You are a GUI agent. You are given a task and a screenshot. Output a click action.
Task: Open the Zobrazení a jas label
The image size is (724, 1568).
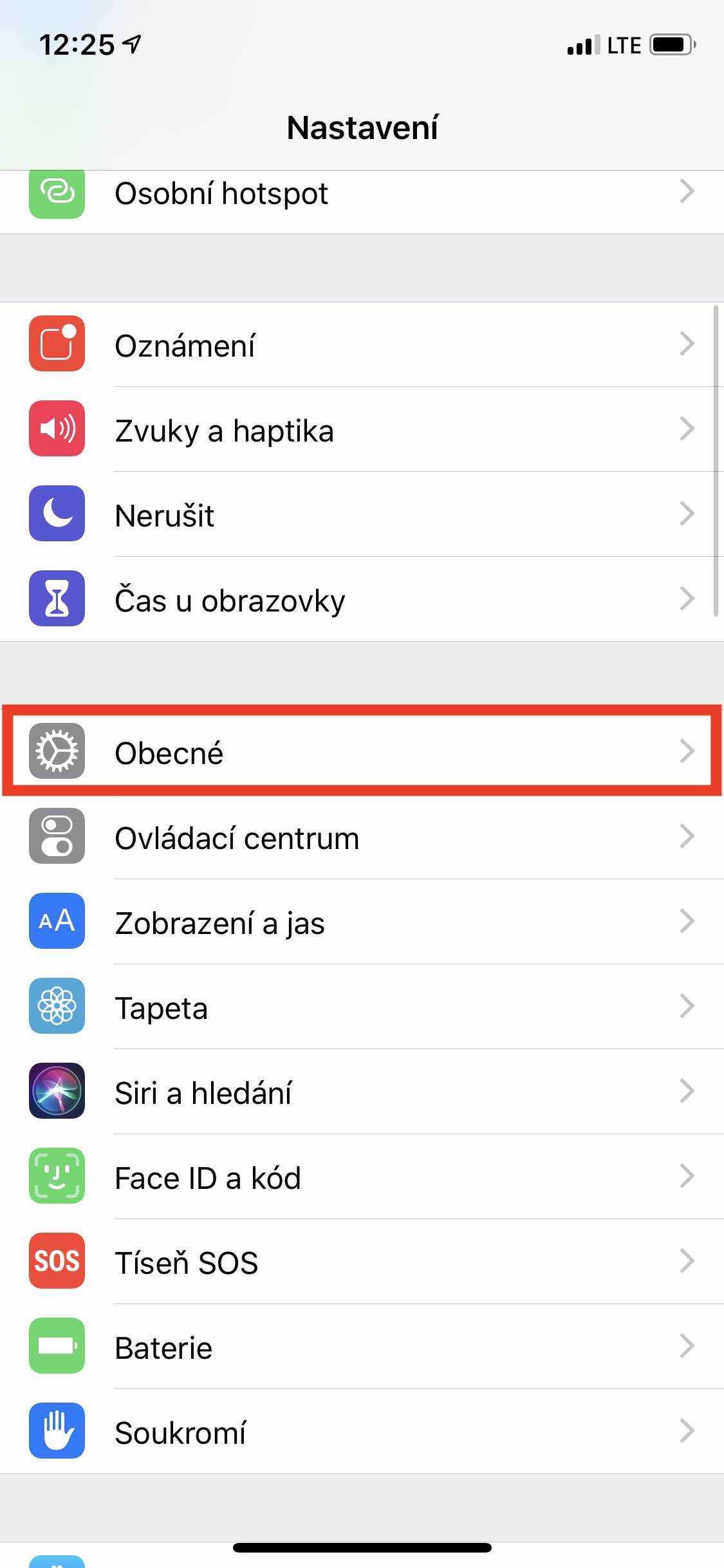point(219,923)
